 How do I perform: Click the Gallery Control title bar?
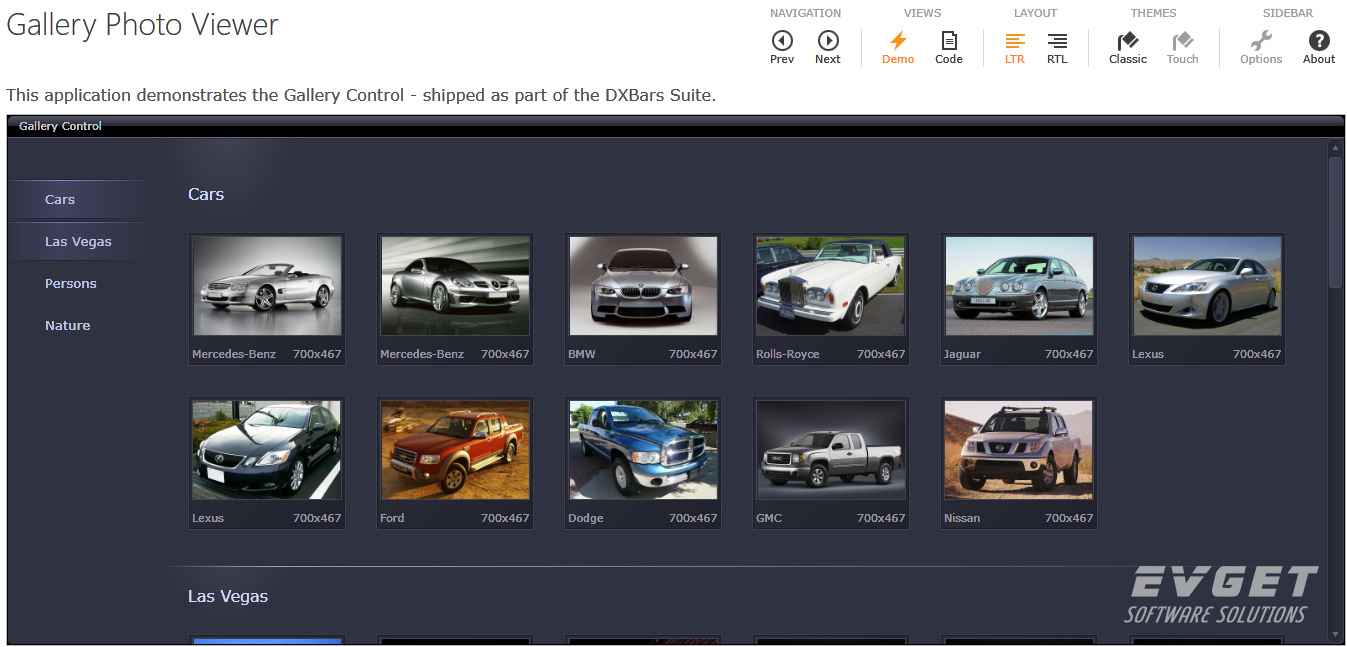click(676, 126)
